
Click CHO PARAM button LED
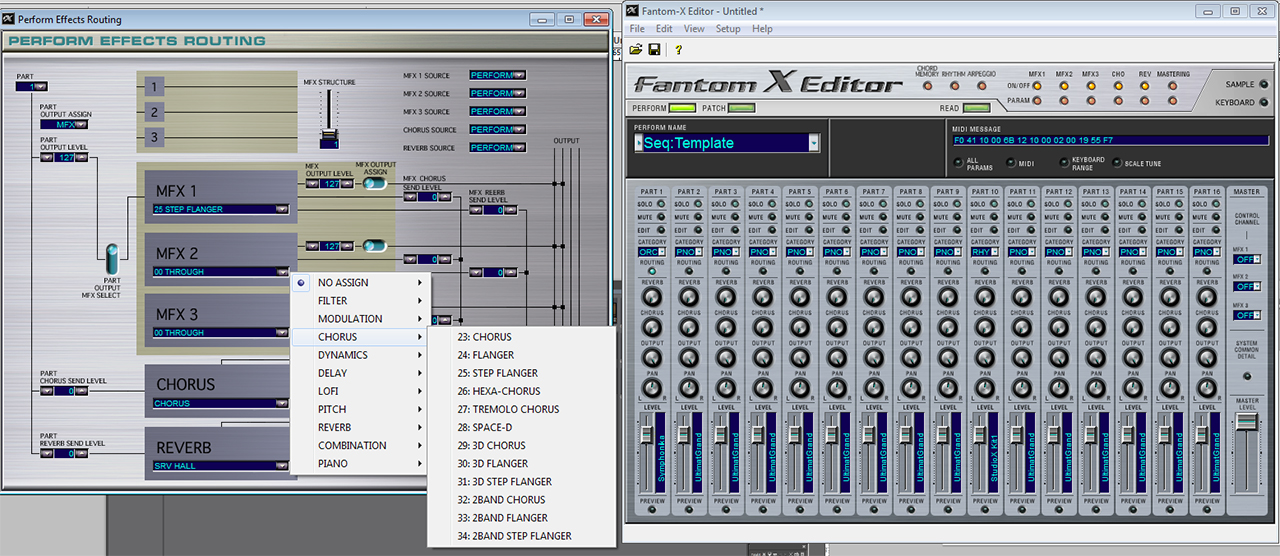(x=1118, y=100)
